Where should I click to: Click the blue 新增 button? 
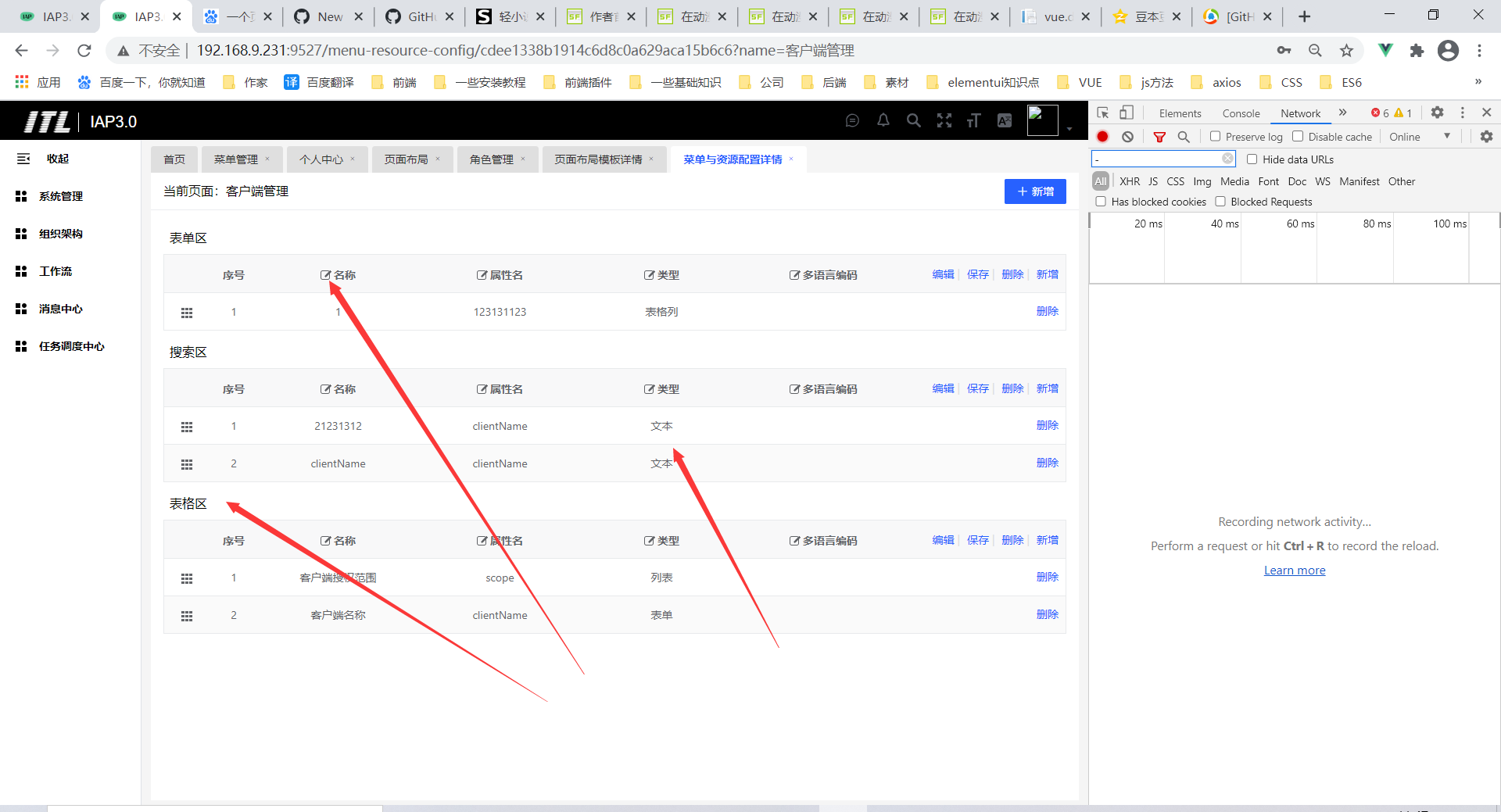(x=1035, y=191)
